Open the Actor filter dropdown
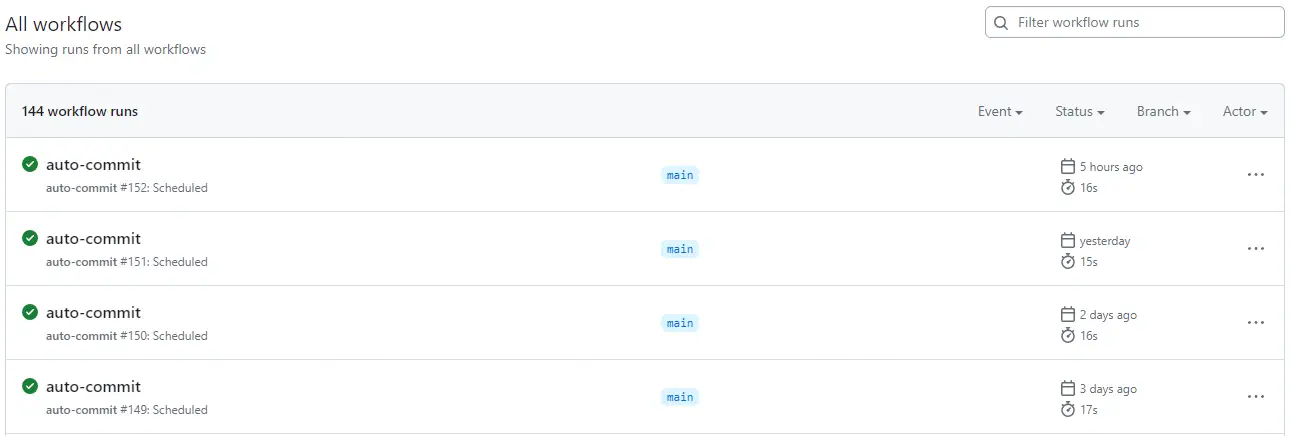The image size is (1290, 436). coord(1245,112)
